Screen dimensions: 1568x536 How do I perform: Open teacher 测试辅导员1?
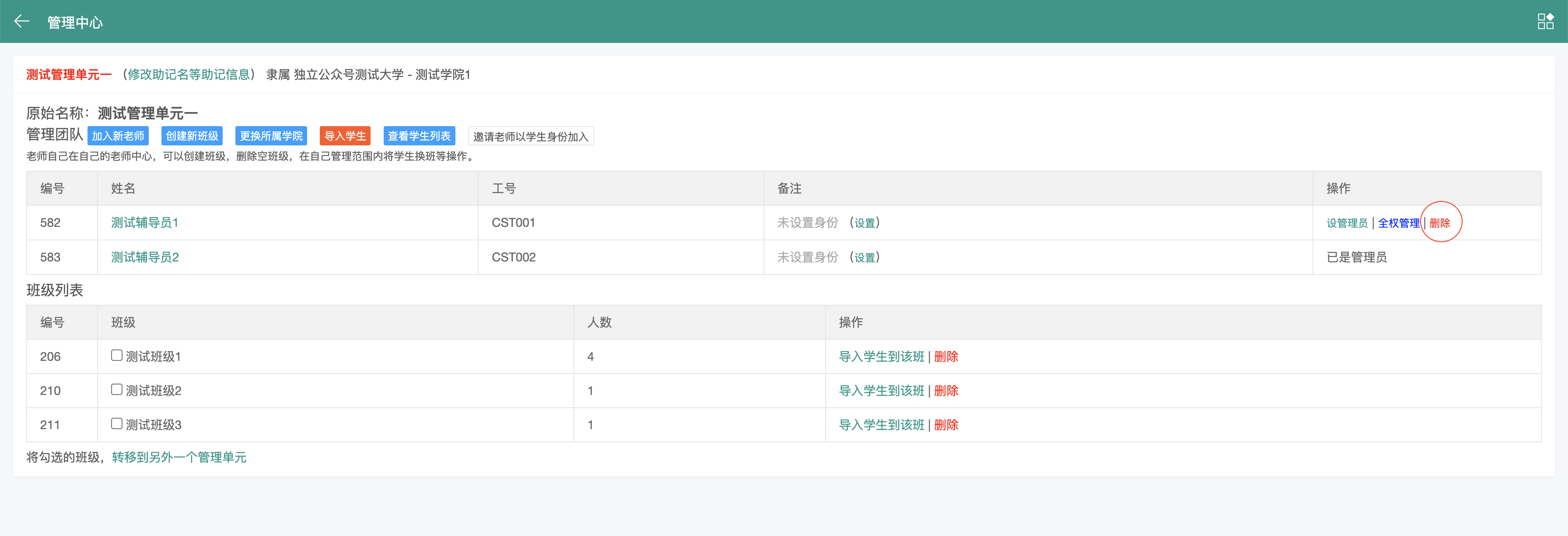[145, 222]
